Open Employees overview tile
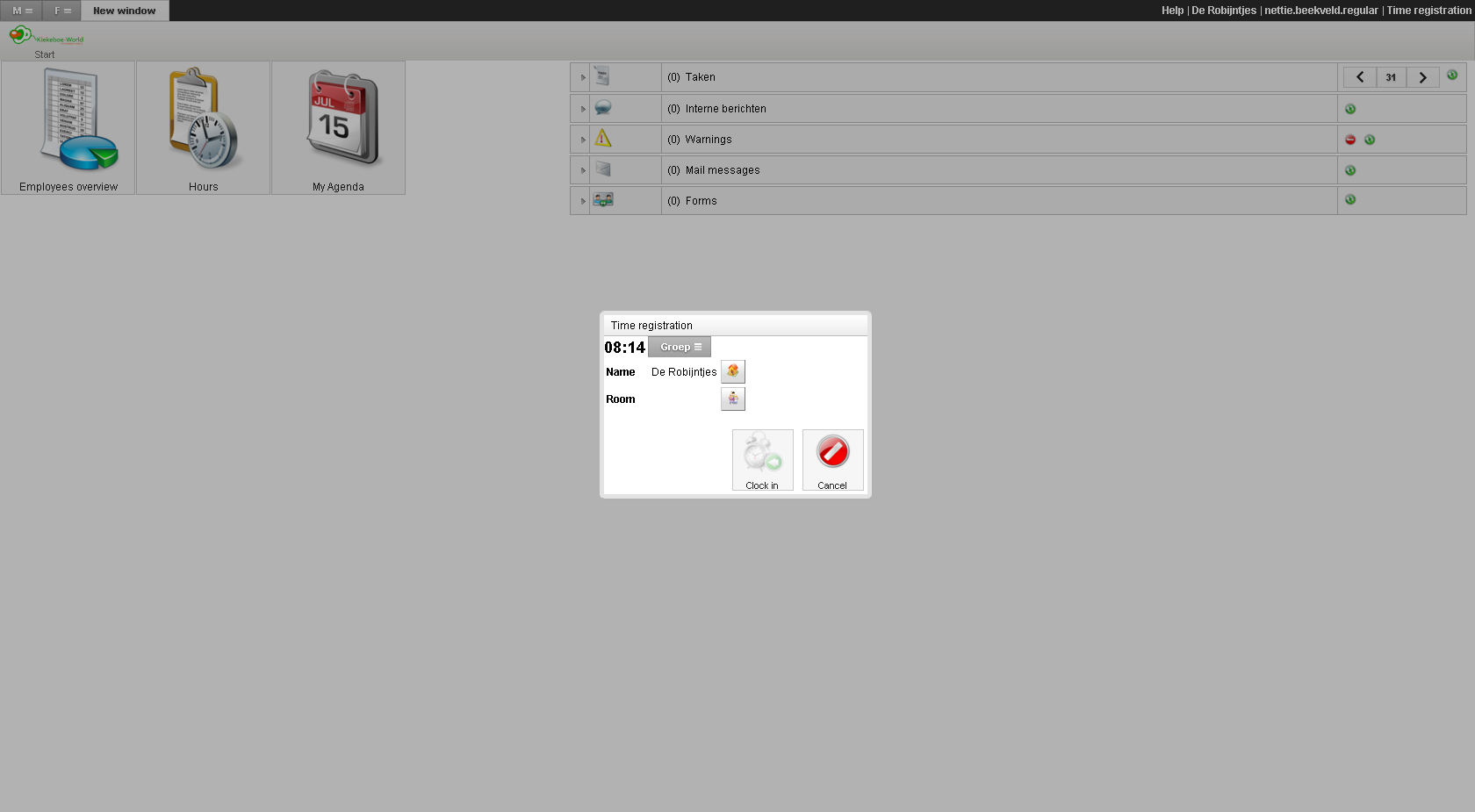Viewport: 1475px width, 812px height. pos(68,128)
